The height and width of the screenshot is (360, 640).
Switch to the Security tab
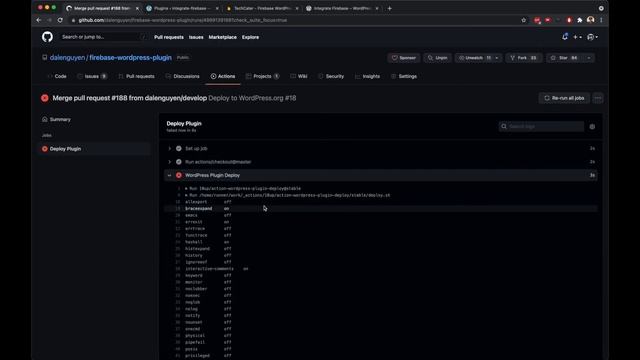331,76
